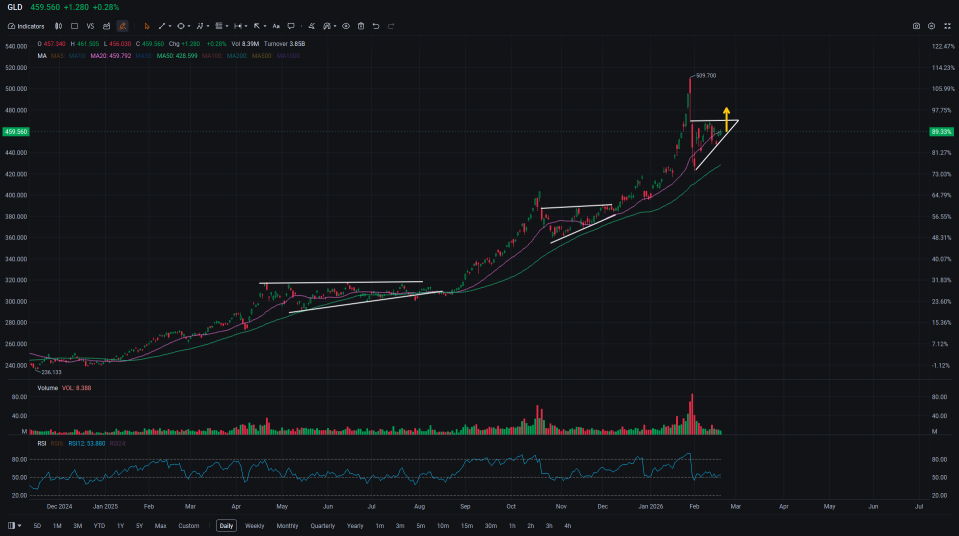Image resolution: width=959 pixels, height=536 pixels.
Task: Expand the magnet tool dropdown arrow
Action: (335, 26)
